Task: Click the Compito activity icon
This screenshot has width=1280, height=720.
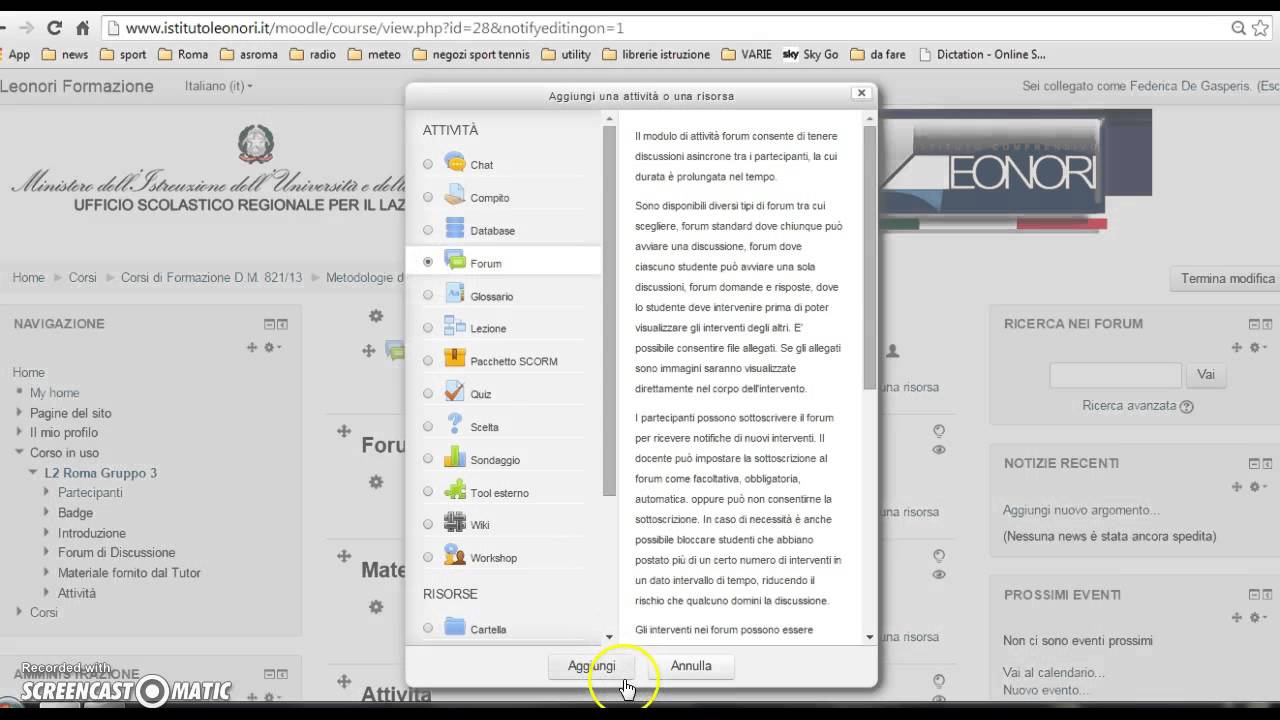Action: [x=455, y=196]
